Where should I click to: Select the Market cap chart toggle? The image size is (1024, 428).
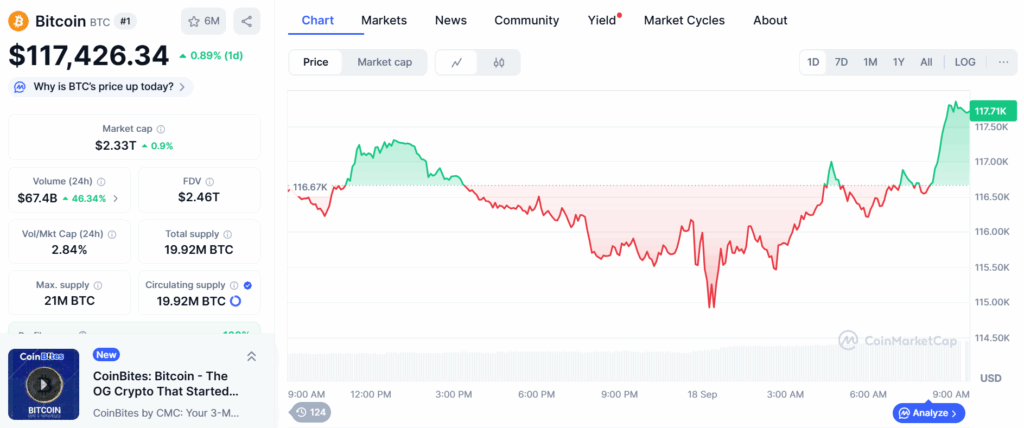(x=385, y=63)
